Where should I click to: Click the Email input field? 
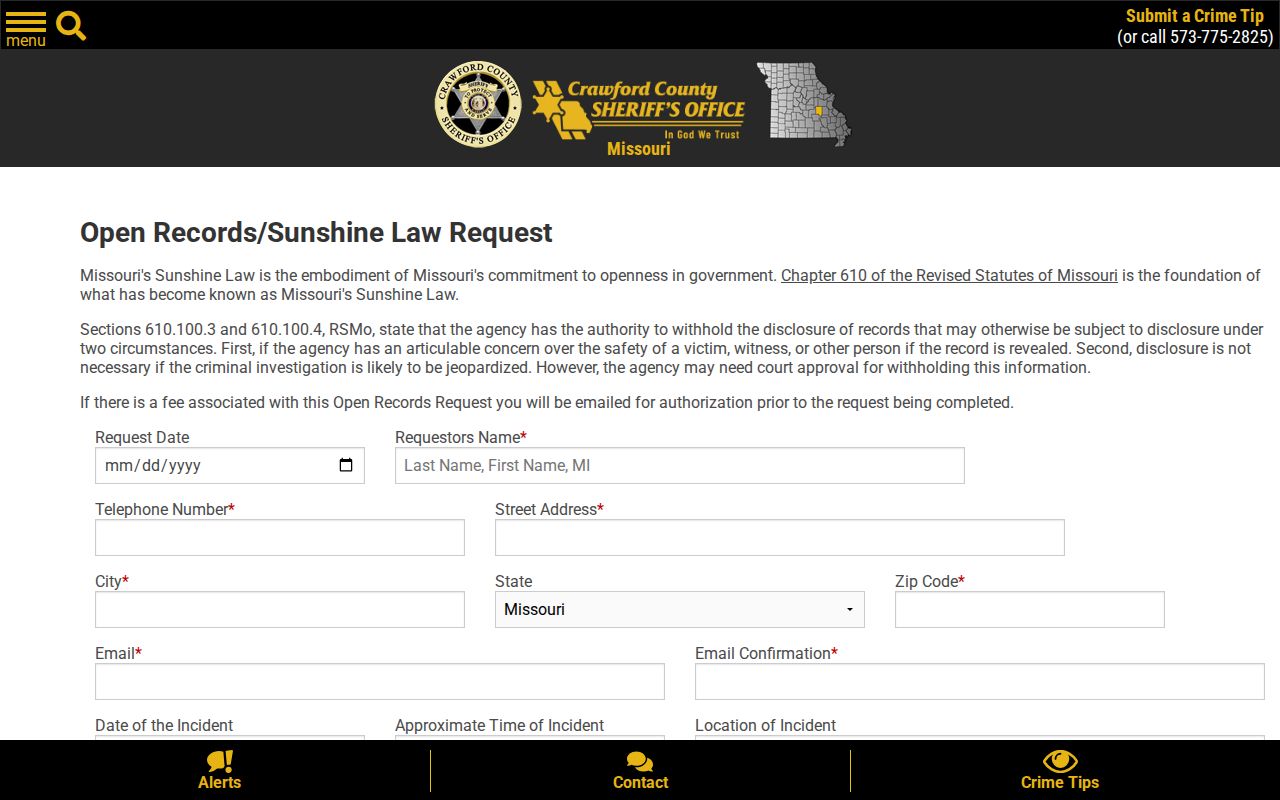click(380, 681)
